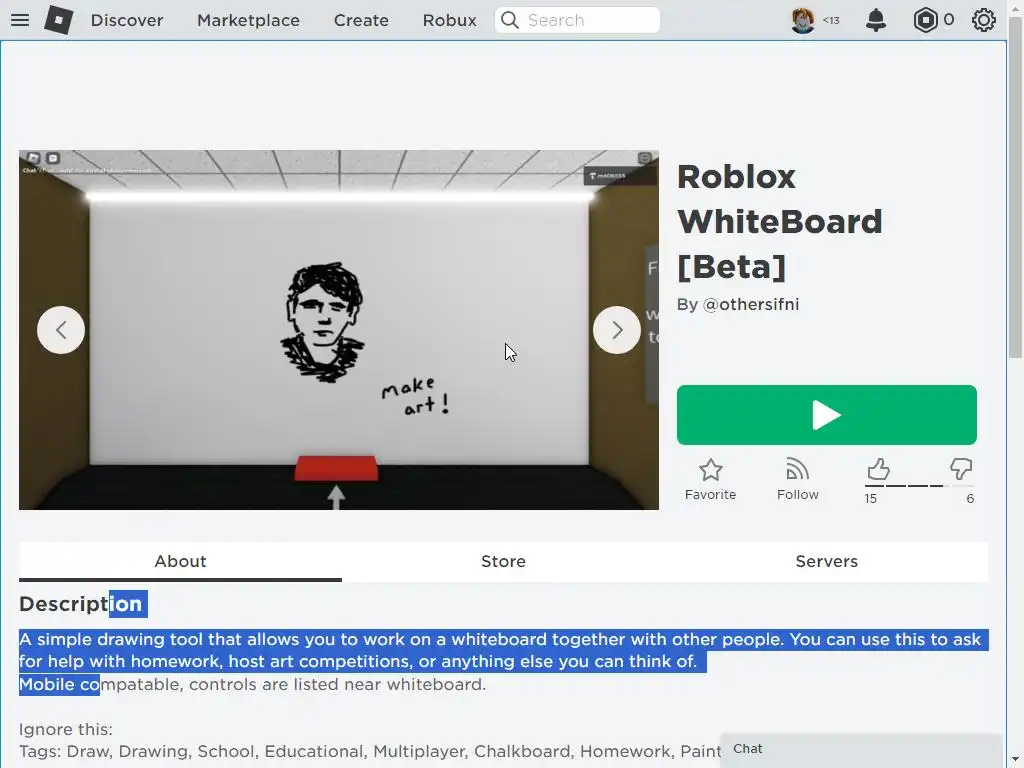Image resolution: width=1024 pixels, height=768 pixels.
Task: Open the settings gear menu
Action: (984, 20)
